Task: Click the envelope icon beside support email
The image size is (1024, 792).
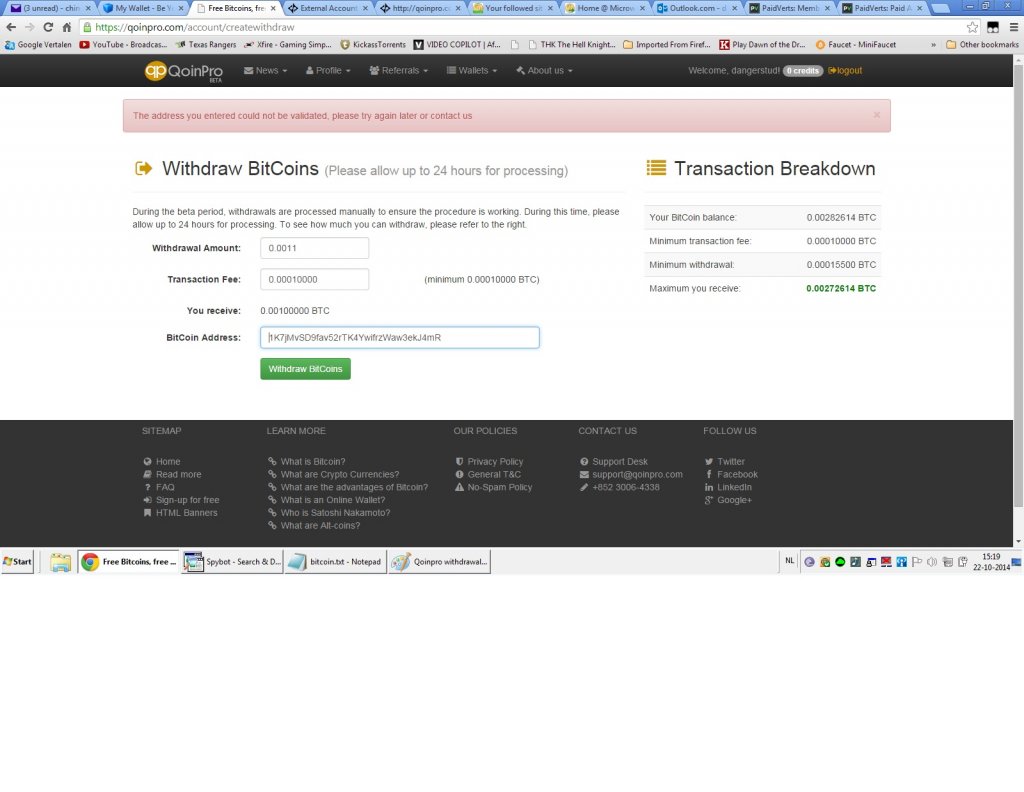Action: tap(584, 474)
